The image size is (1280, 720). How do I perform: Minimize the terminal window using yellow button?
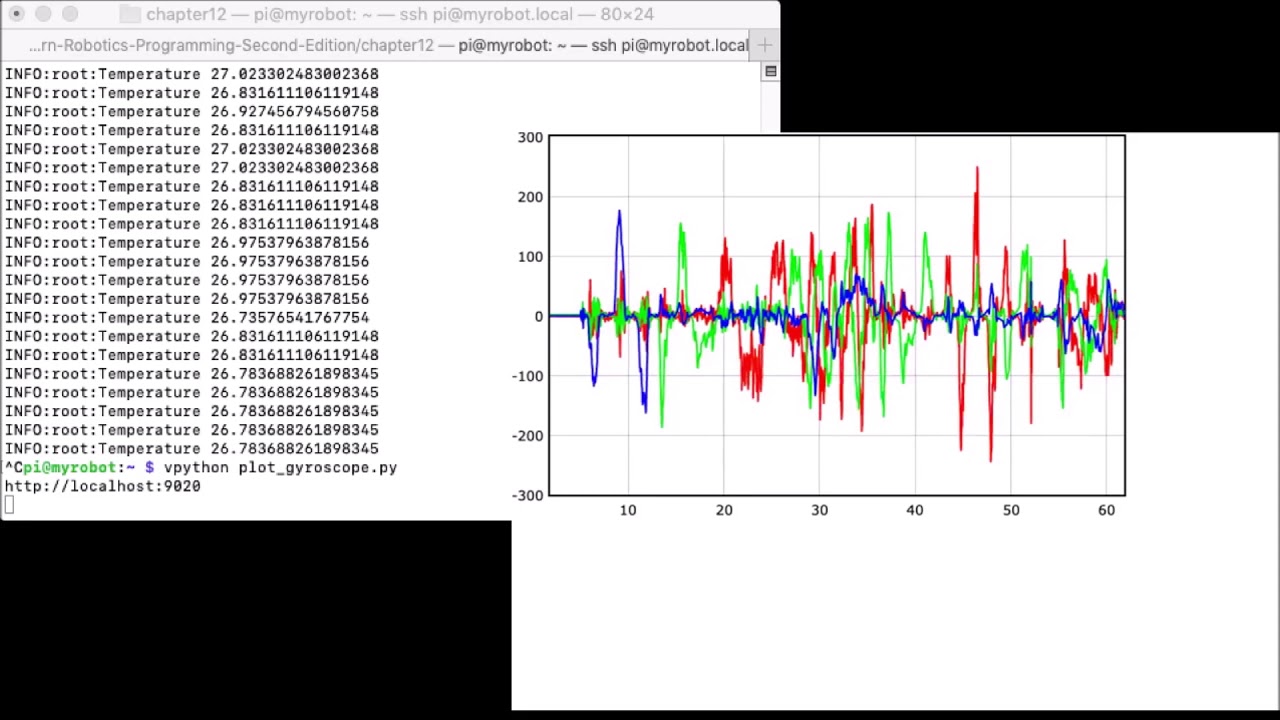coord(43,14)
